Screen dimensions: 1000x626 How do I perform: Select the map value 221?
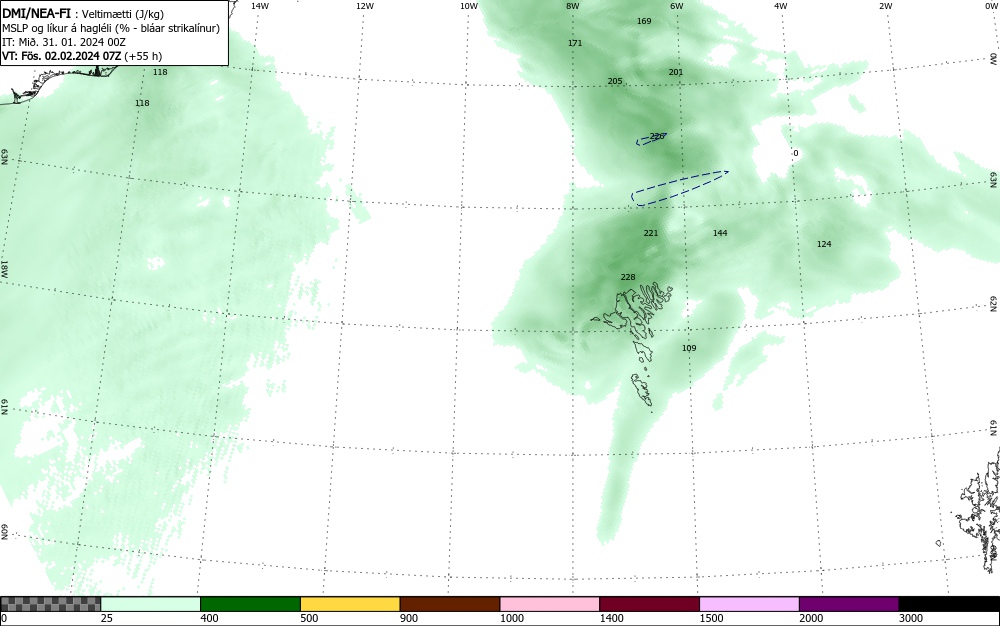[651, 233]
